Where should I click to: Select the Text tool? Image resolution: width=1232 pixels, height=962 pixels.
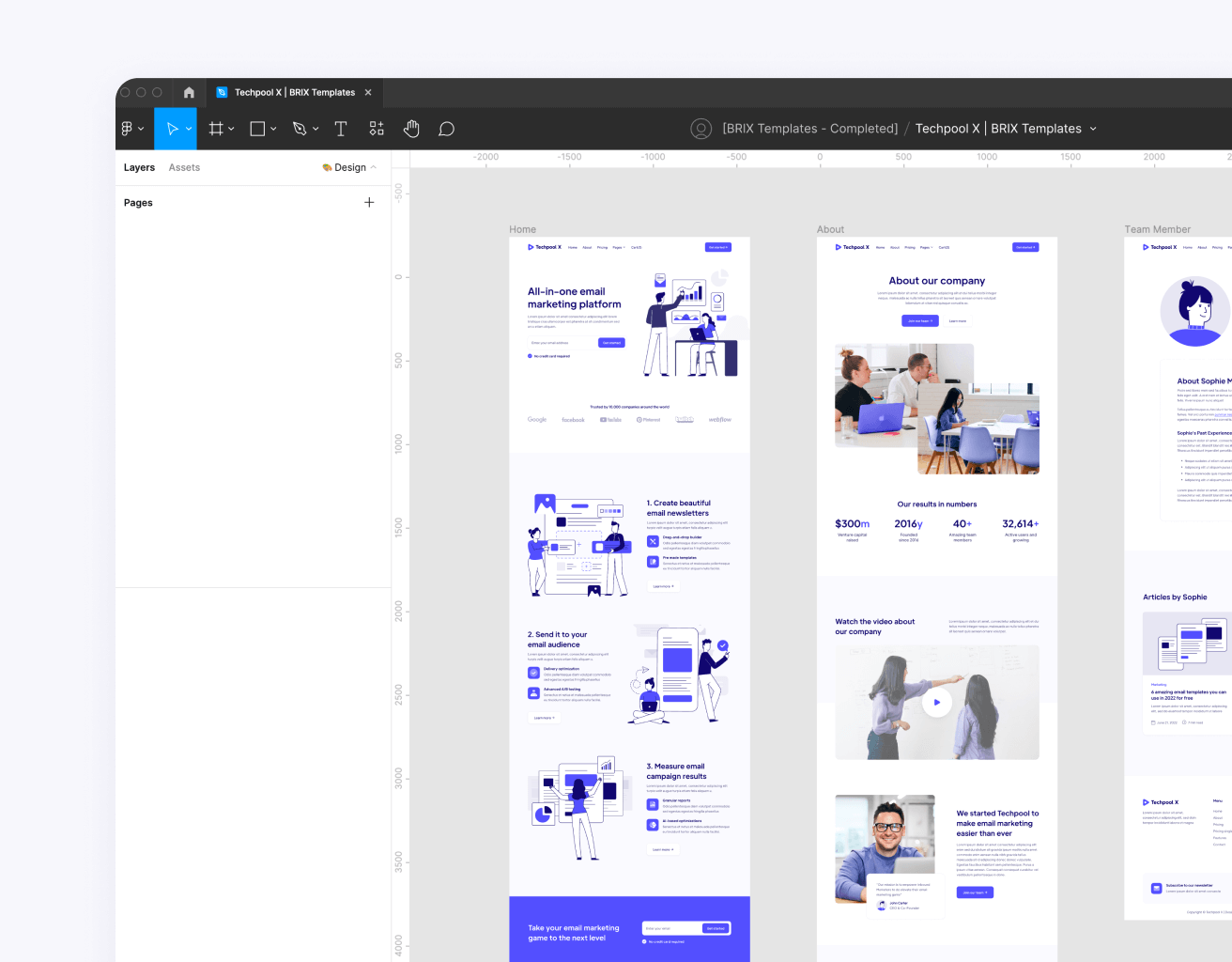(x=341, y=129)
